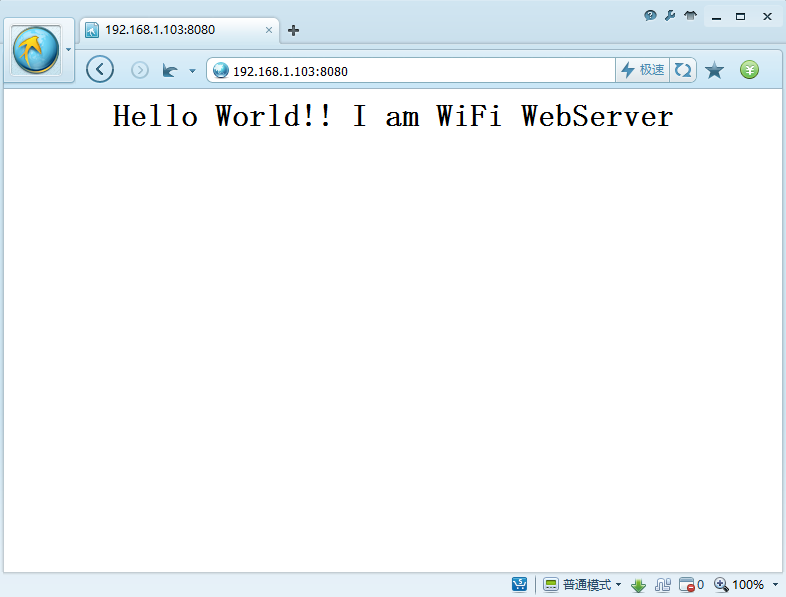
Task: Expand the undo history dropdown arrow
Action: pyautogui.click(x=192, y=71)
